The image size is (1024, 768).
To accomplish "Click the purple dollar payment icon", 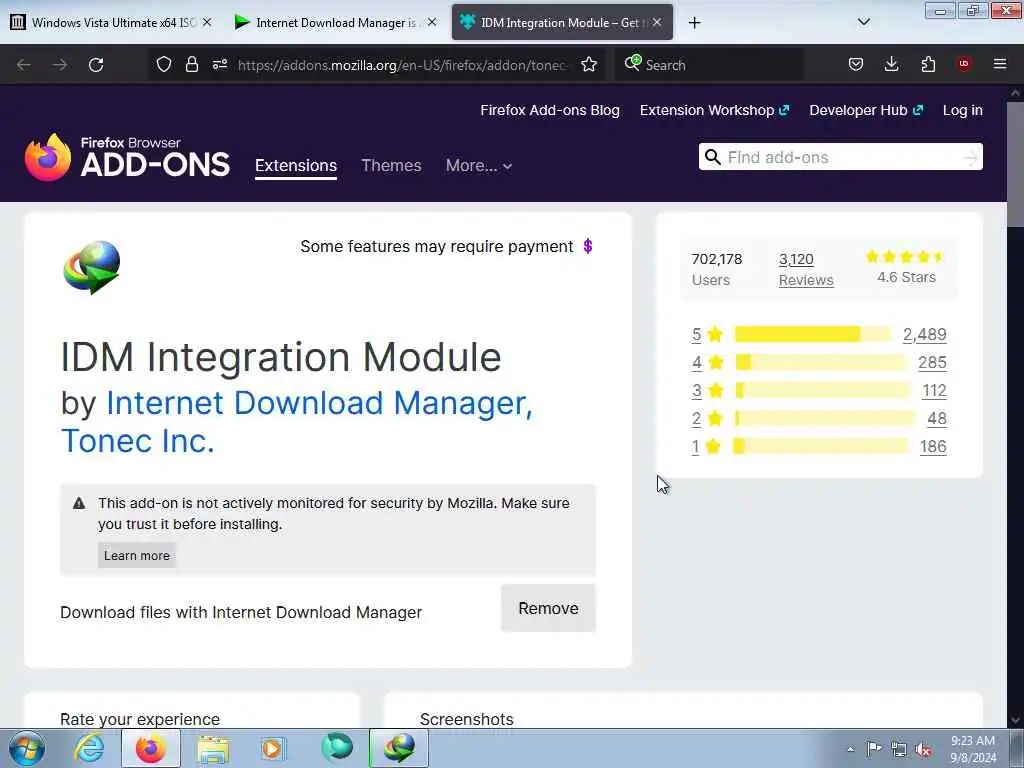I will tap(588, 246).
